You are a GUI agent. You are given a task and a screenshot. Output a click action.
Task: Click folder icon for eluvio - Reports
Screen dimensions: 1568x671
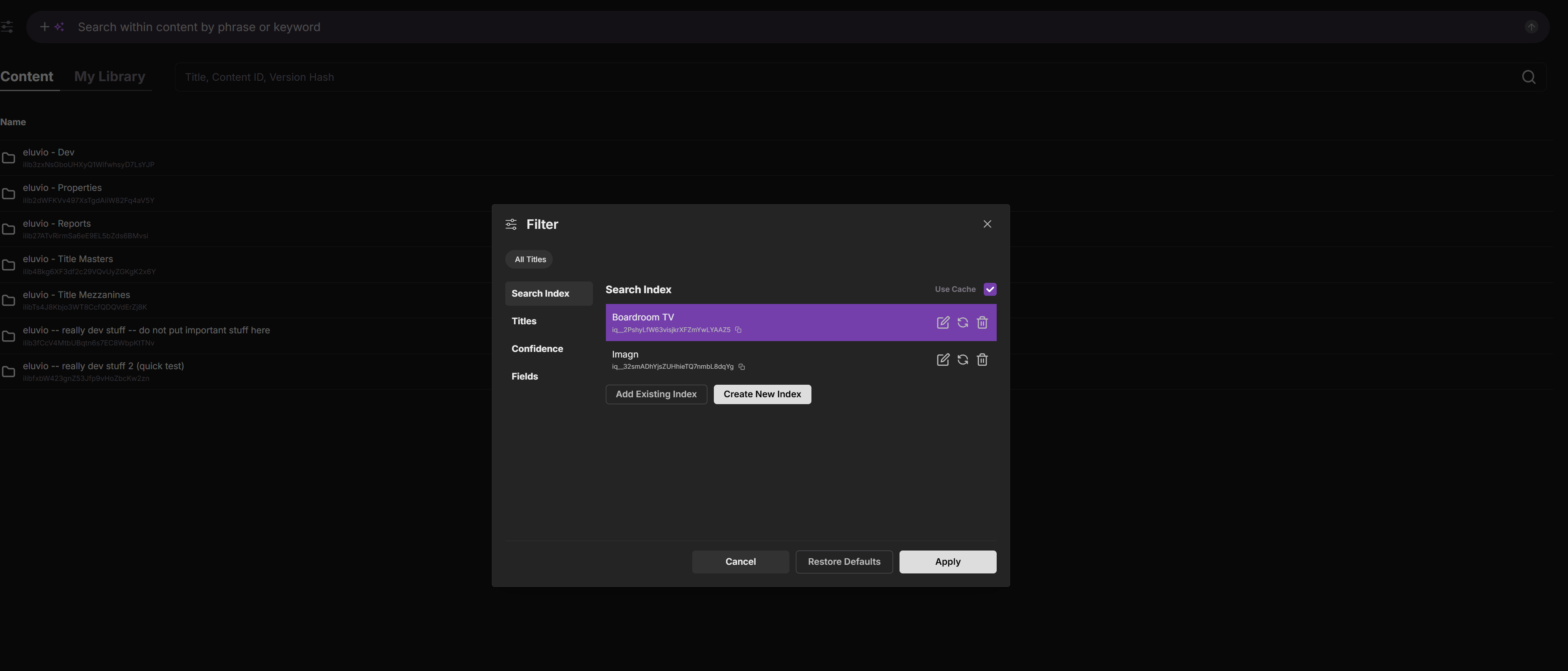tap(9, 230)
